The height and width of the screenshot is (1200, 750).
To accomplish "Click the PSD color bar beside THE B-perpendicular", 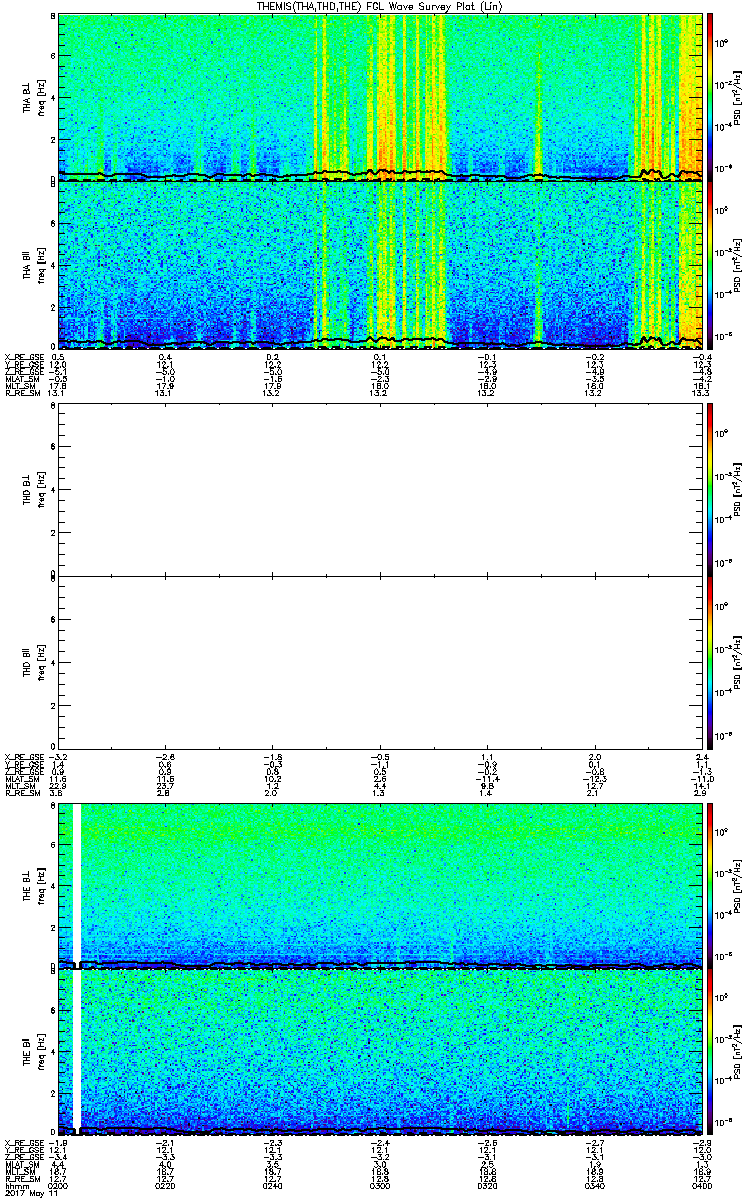I will (x=710, y=884).
